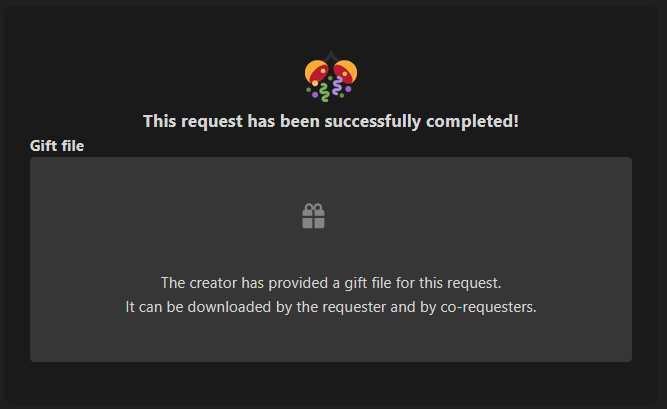The image size is (667, 409).
Task: Click the word 'requester' in second line
Action: pyautogui.click(x=354, y=307)
